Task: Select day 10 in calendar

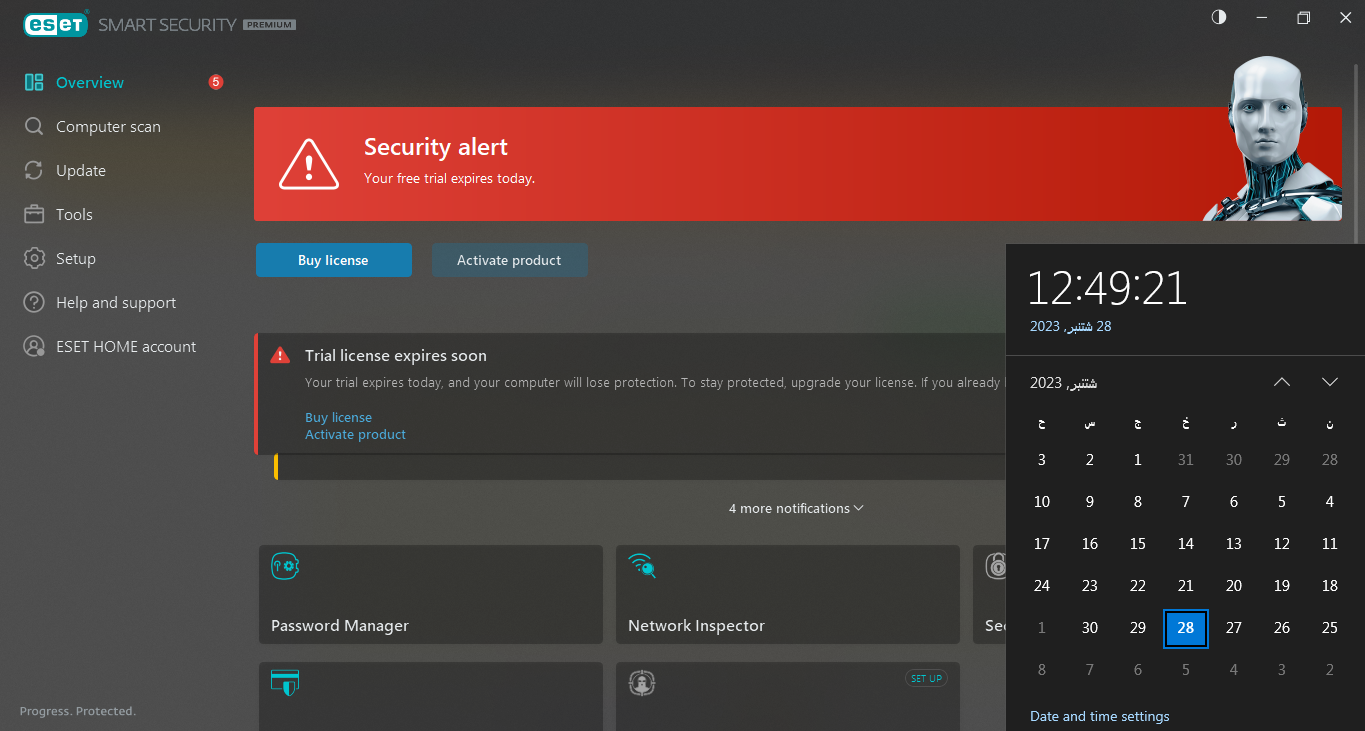Action: pyautogui.click(x=1042, y=502)
